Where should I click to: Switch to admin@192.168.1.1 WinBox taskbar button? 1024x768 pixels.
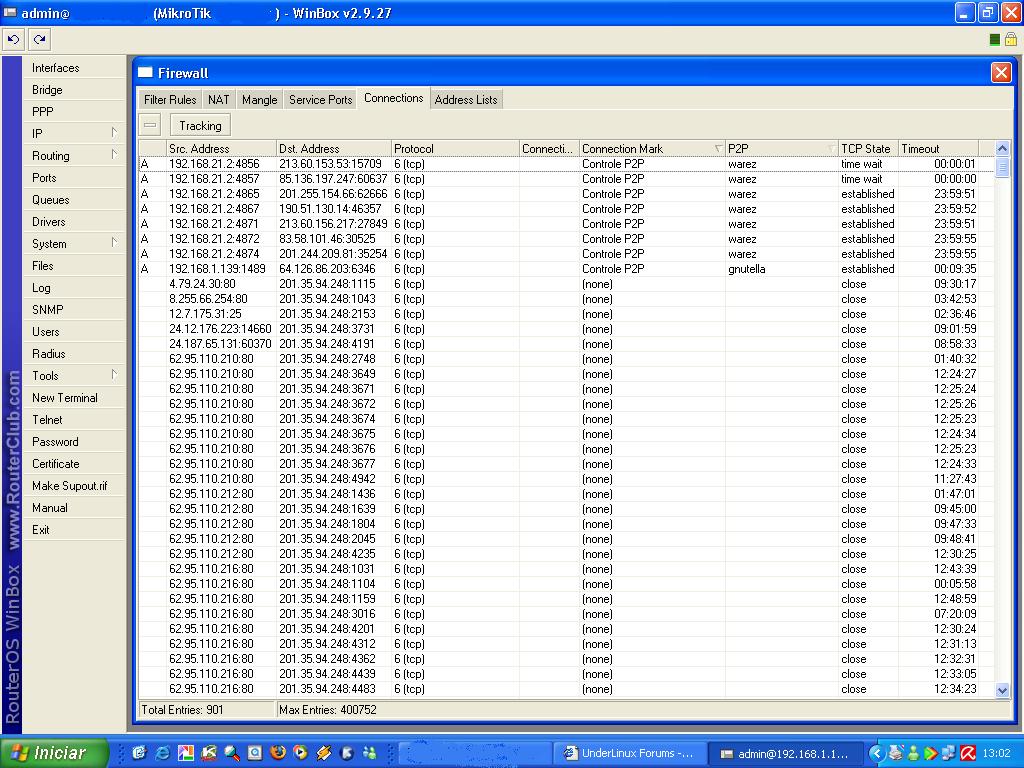785,754
